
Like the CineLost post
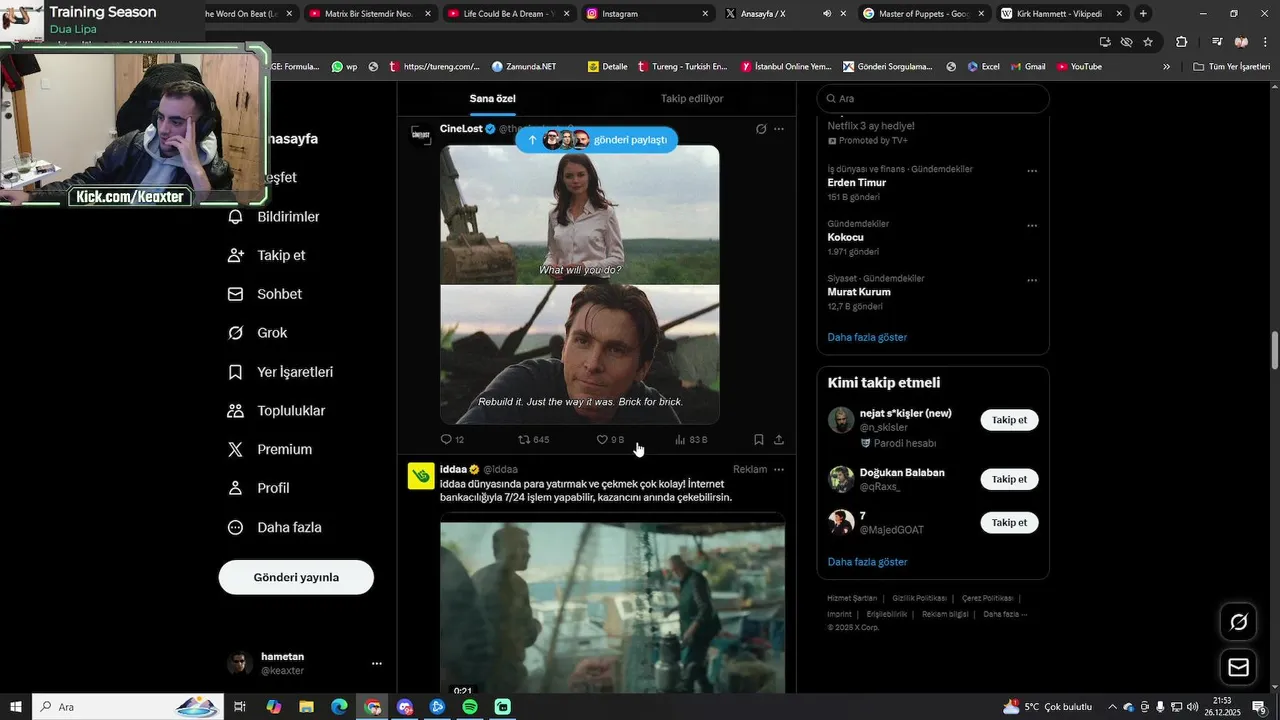pos(610,440)
